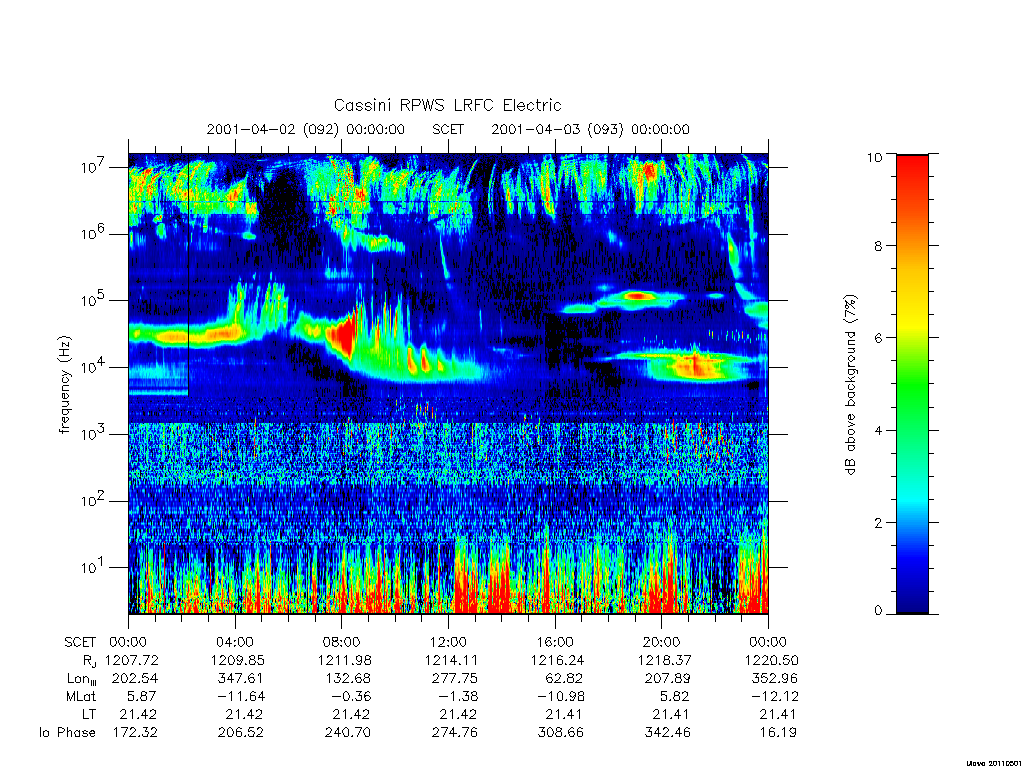Click the 04:00 time tick label
1024x768 pixels.
[235, 643]
